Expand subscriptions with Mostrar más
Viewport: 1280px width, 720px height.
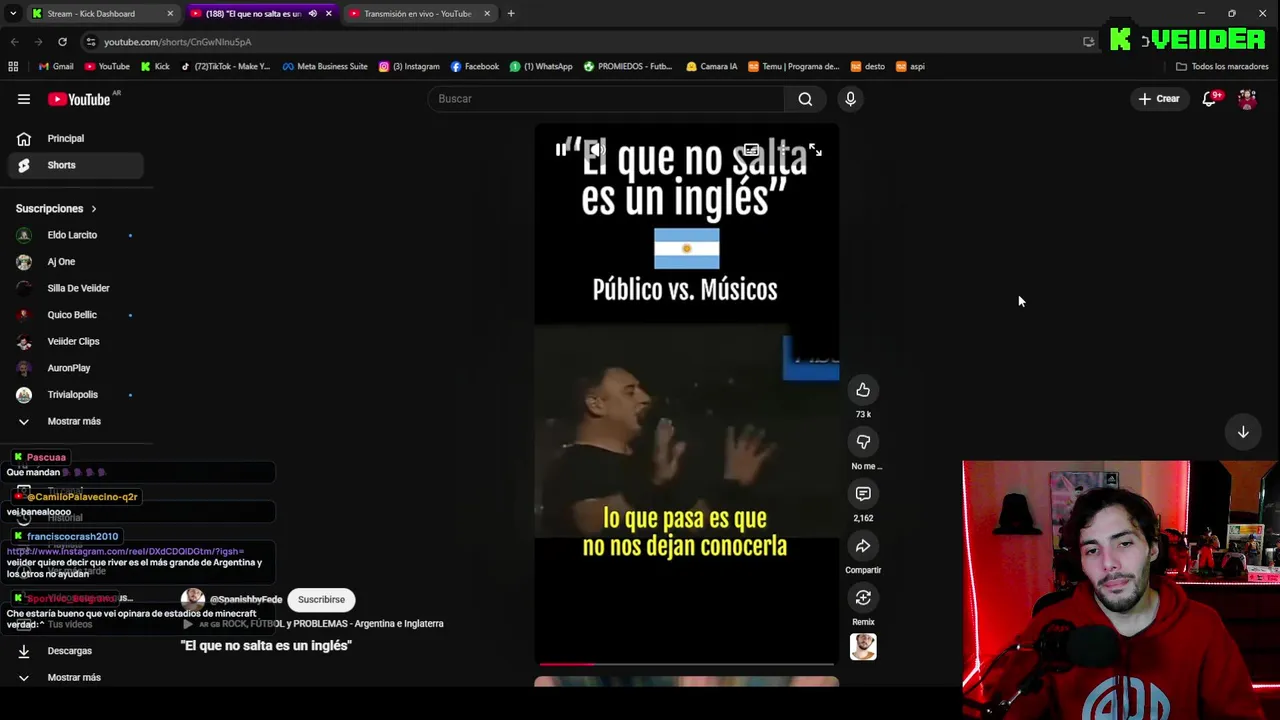(x=75, y=421)
